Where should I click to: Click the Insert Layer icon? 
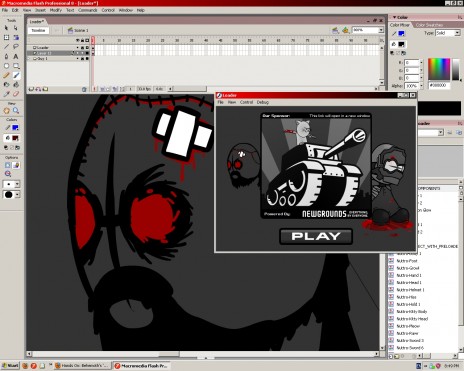pyautogui.click(x=31, y=89)
